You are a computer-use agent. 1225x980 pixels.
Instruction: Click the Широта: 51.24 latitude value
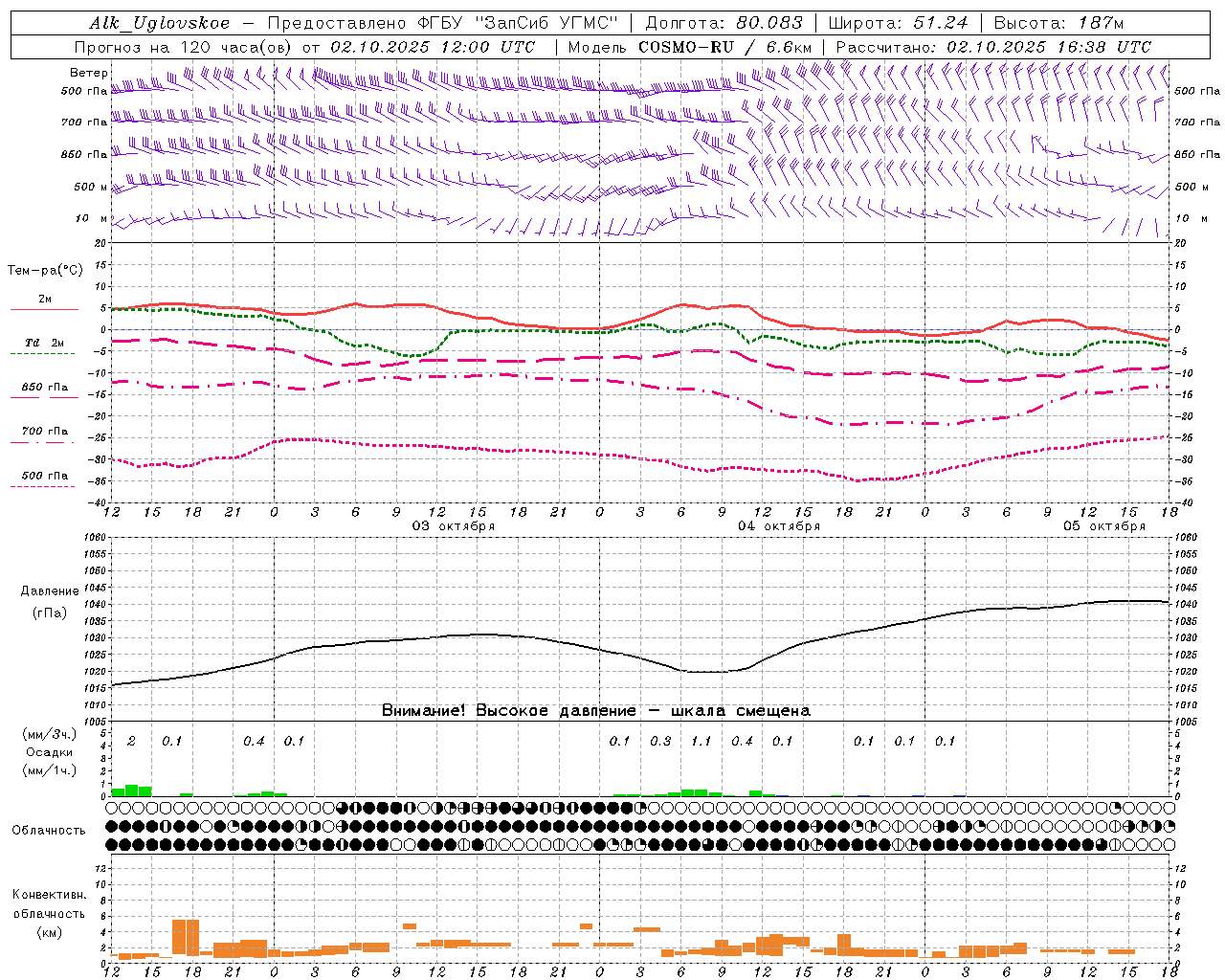pos(898,23)
